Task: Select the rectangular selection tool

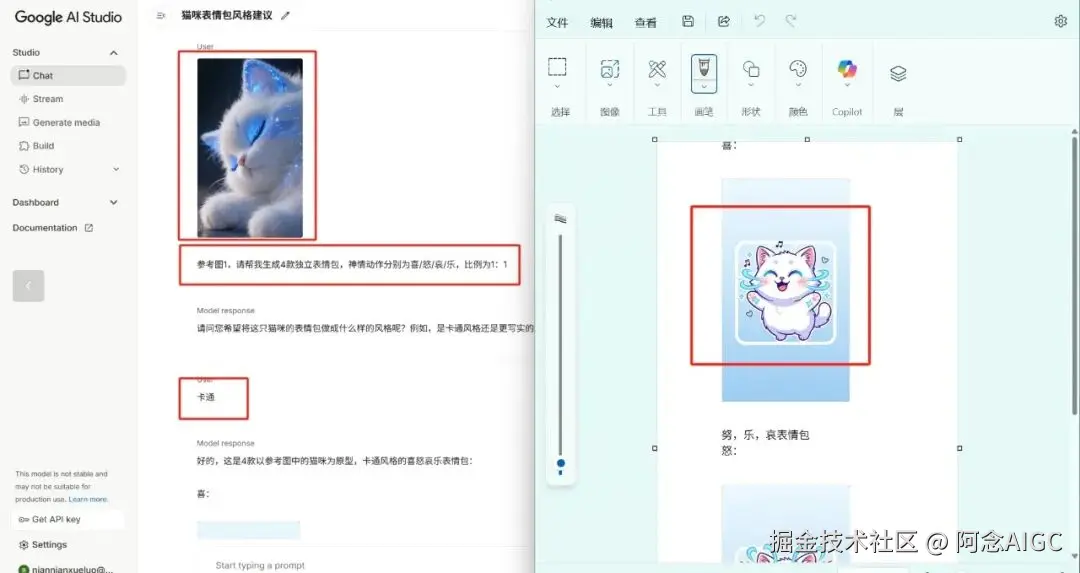Action: coord(557,67)
